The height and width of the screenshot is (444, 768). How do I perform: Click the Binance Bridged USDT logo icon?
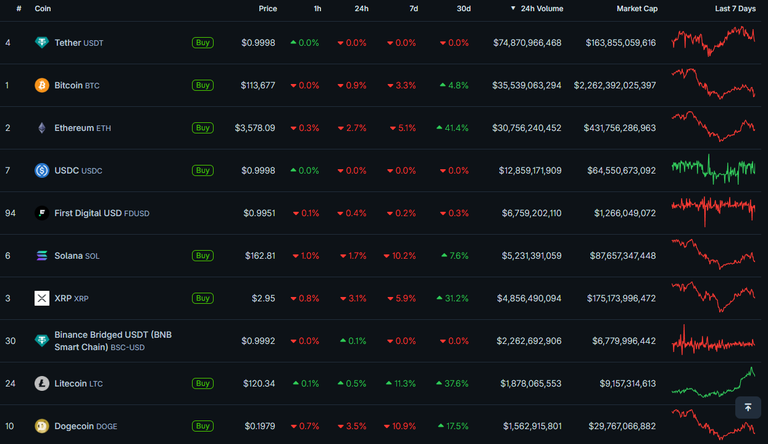pos(42,341)
